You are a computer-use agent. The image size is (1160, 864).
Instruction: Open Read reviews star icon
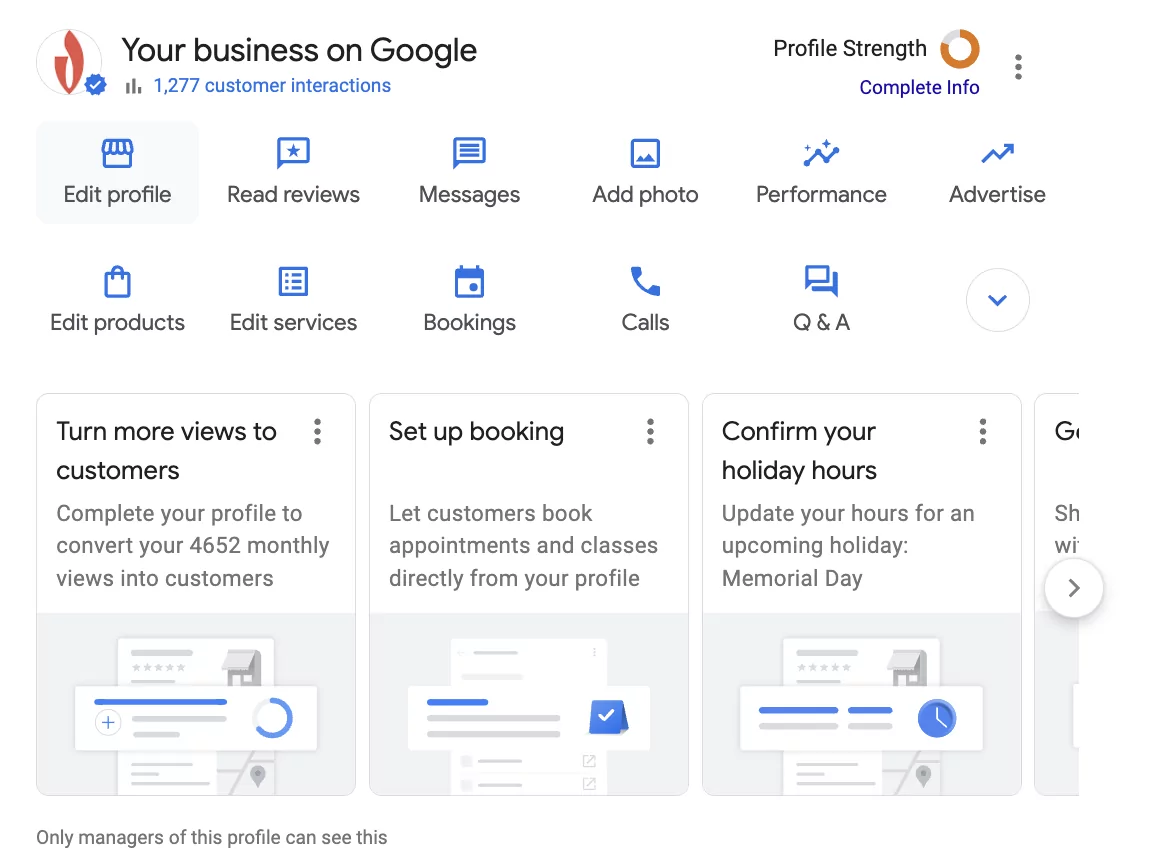coord(293,153)
